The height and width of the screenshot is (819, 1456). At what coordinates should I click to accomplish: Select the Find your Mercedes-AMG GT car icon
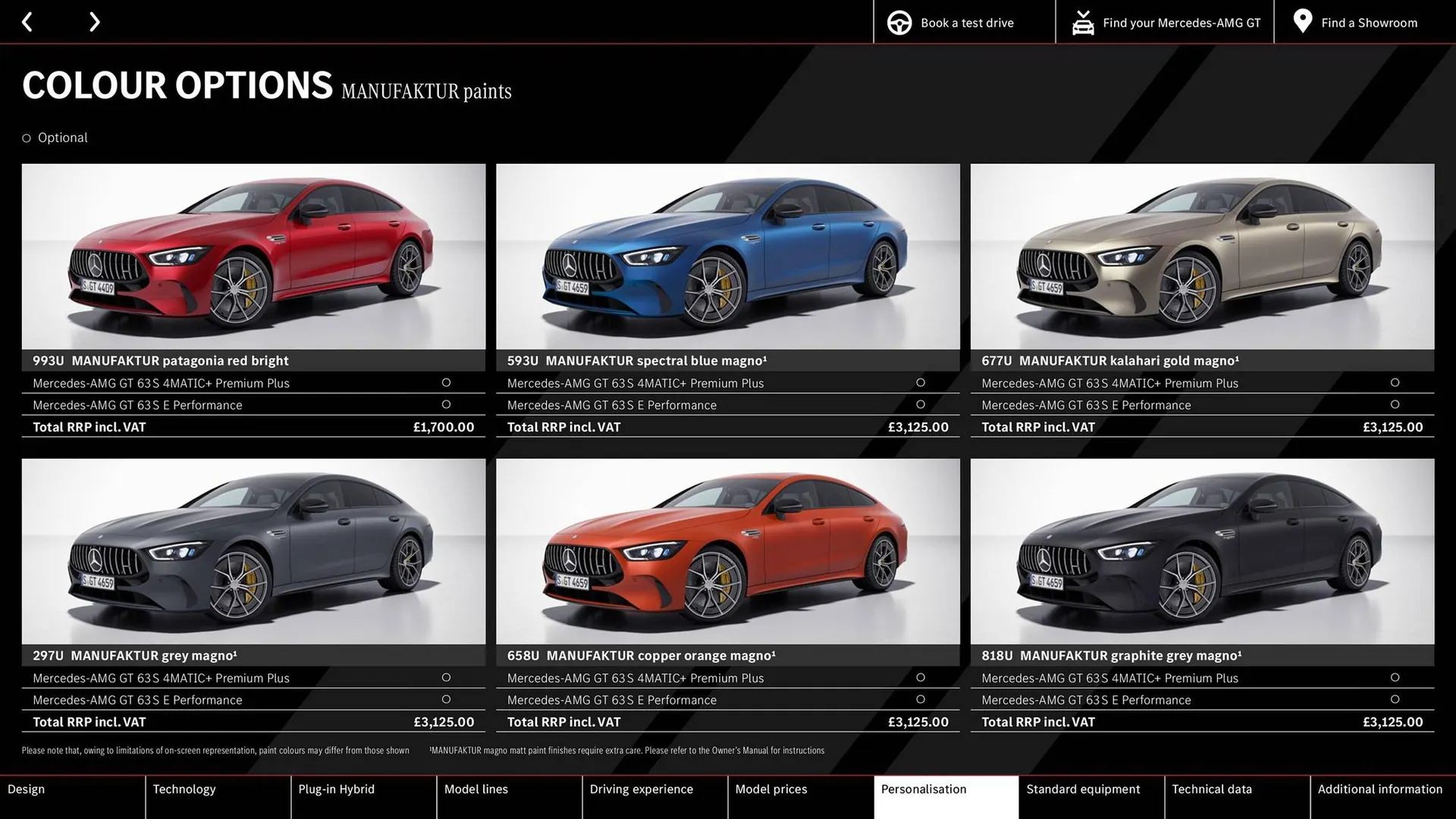point(1083,22)
